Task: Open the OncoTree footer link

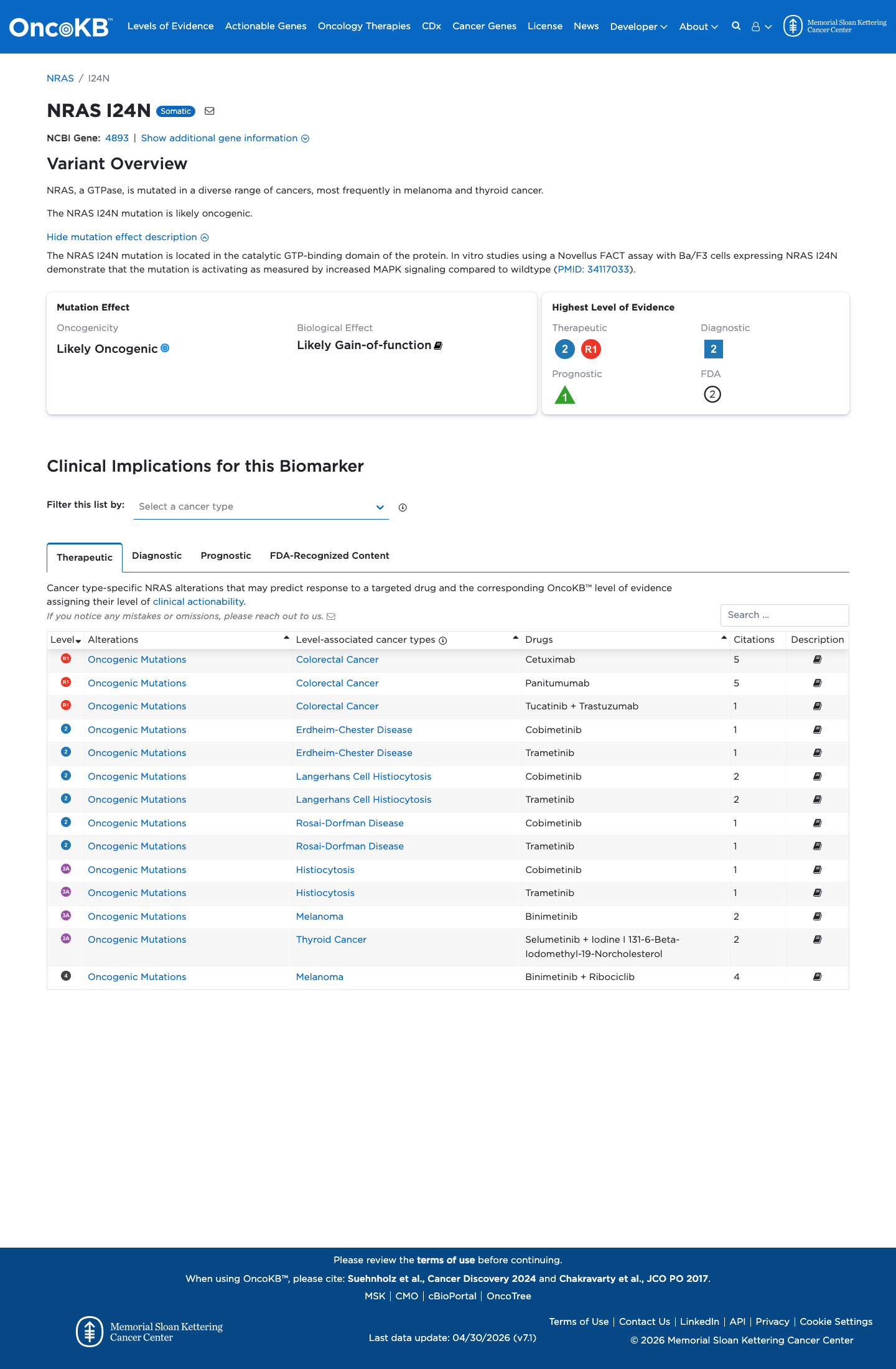Action: (x=509, y=1296)
